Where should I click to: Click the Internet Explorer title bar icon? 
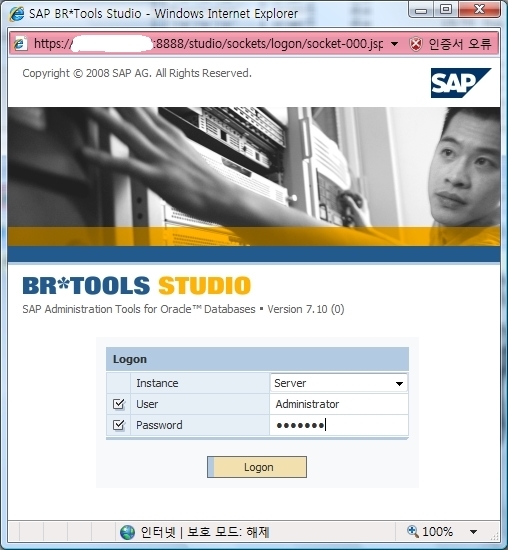coord(16,14)
